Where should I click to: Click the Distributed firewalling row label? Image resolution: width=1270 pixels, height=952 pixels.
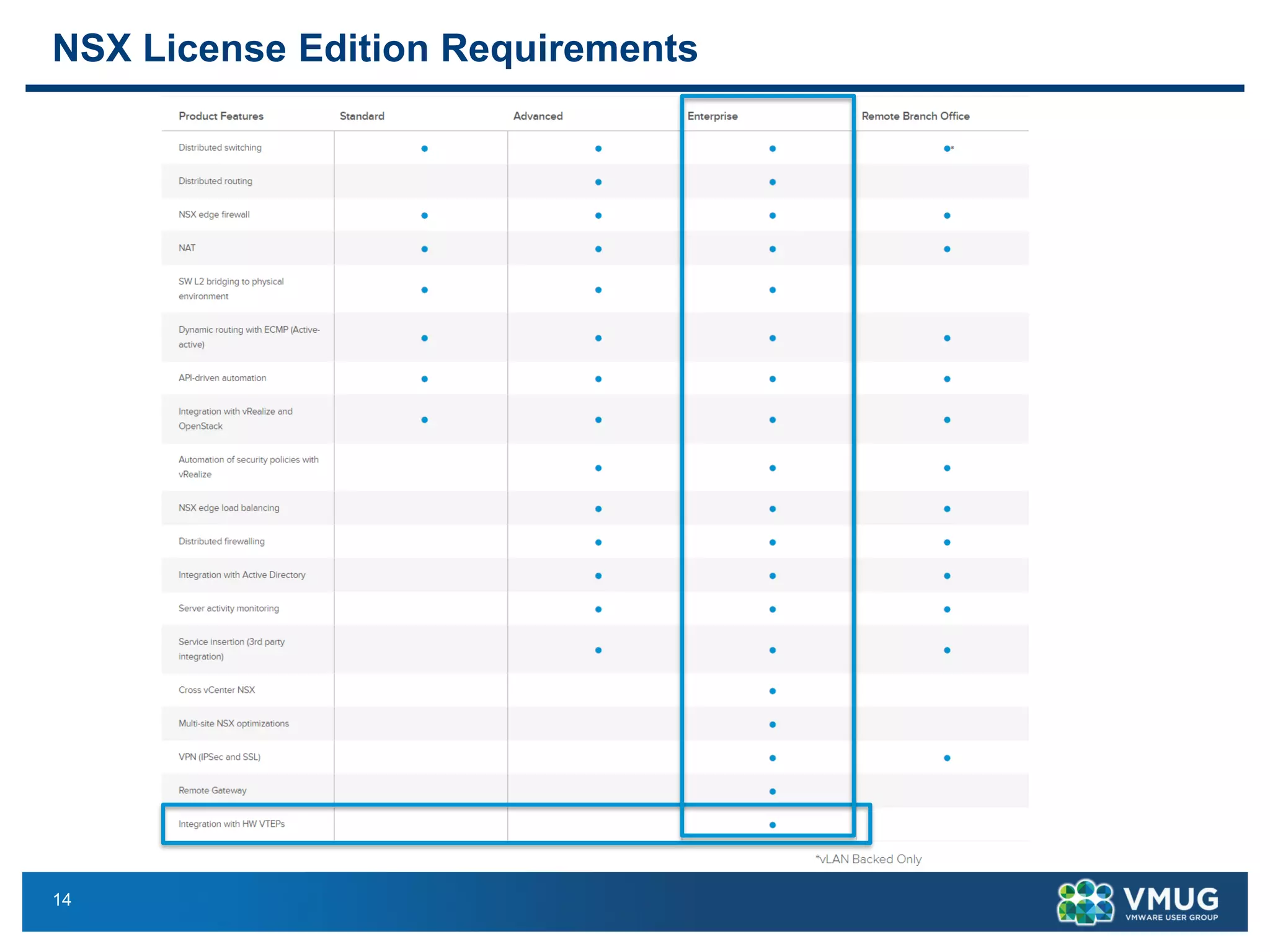221,542
